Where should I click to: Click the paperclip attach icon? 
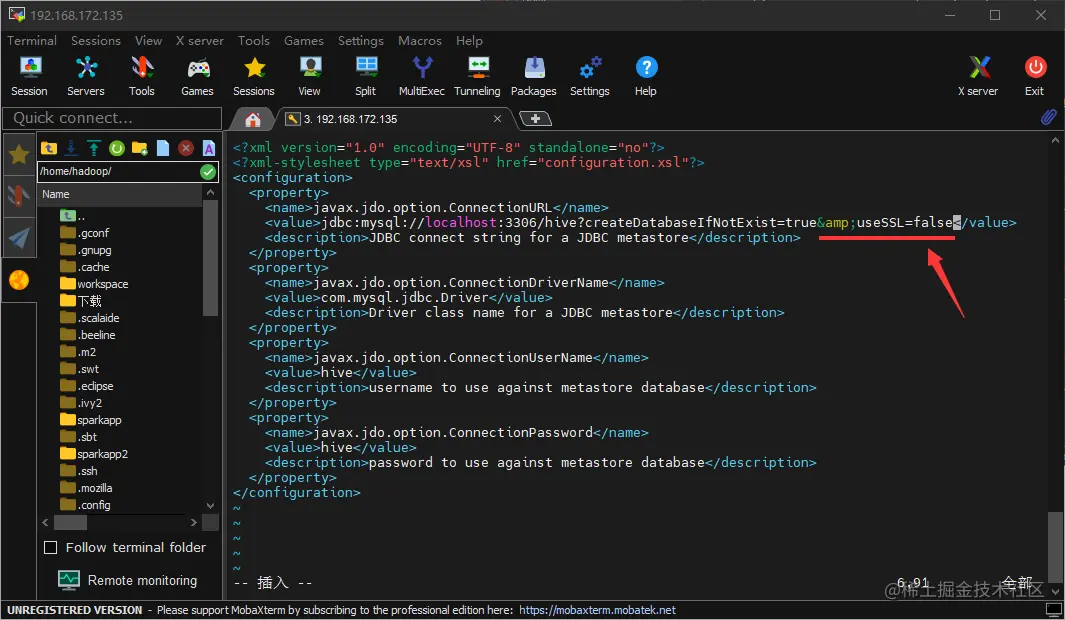click(1048, 117)
